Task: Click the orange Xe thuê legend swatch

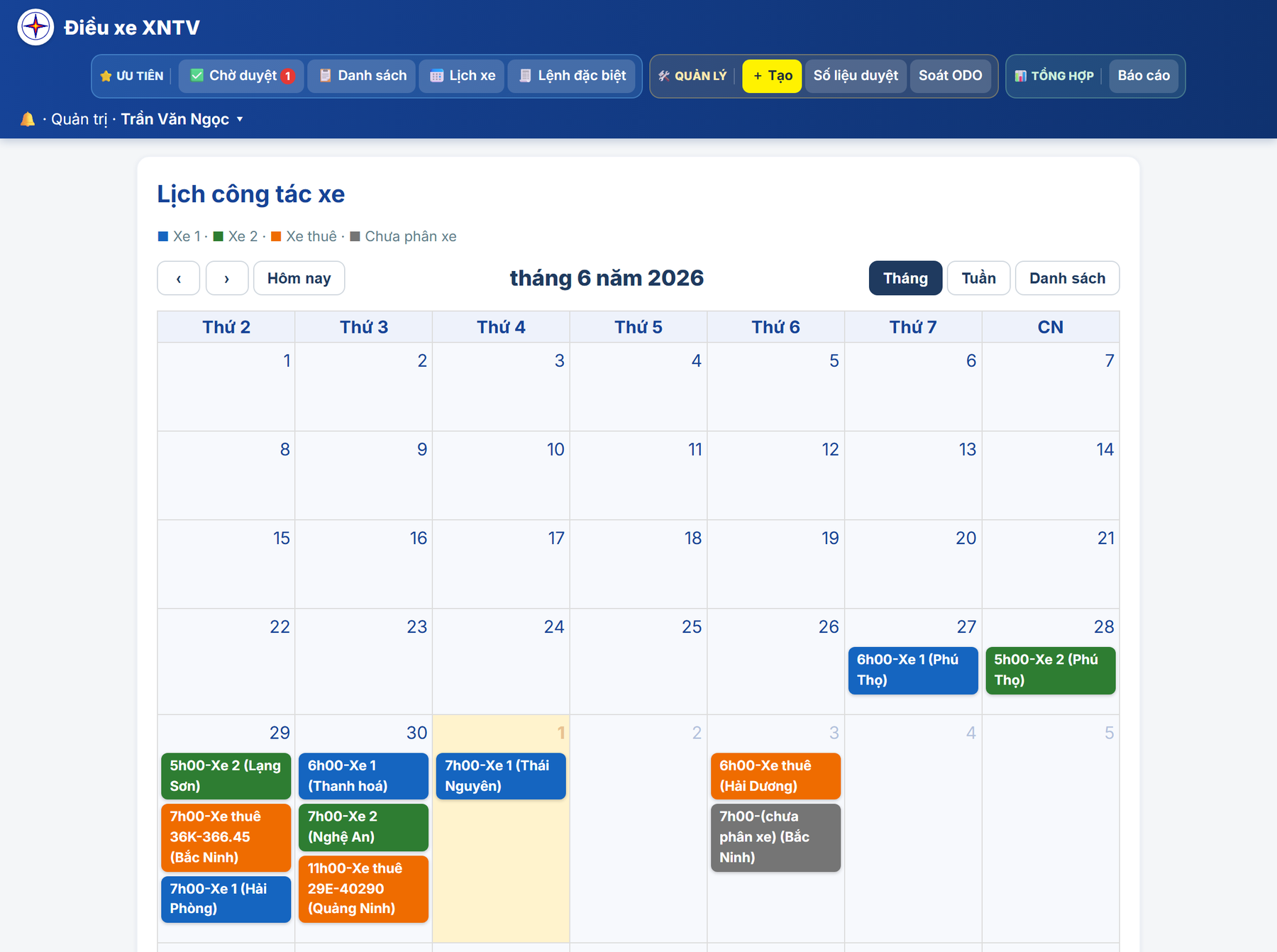Action: tap(276, 236)
